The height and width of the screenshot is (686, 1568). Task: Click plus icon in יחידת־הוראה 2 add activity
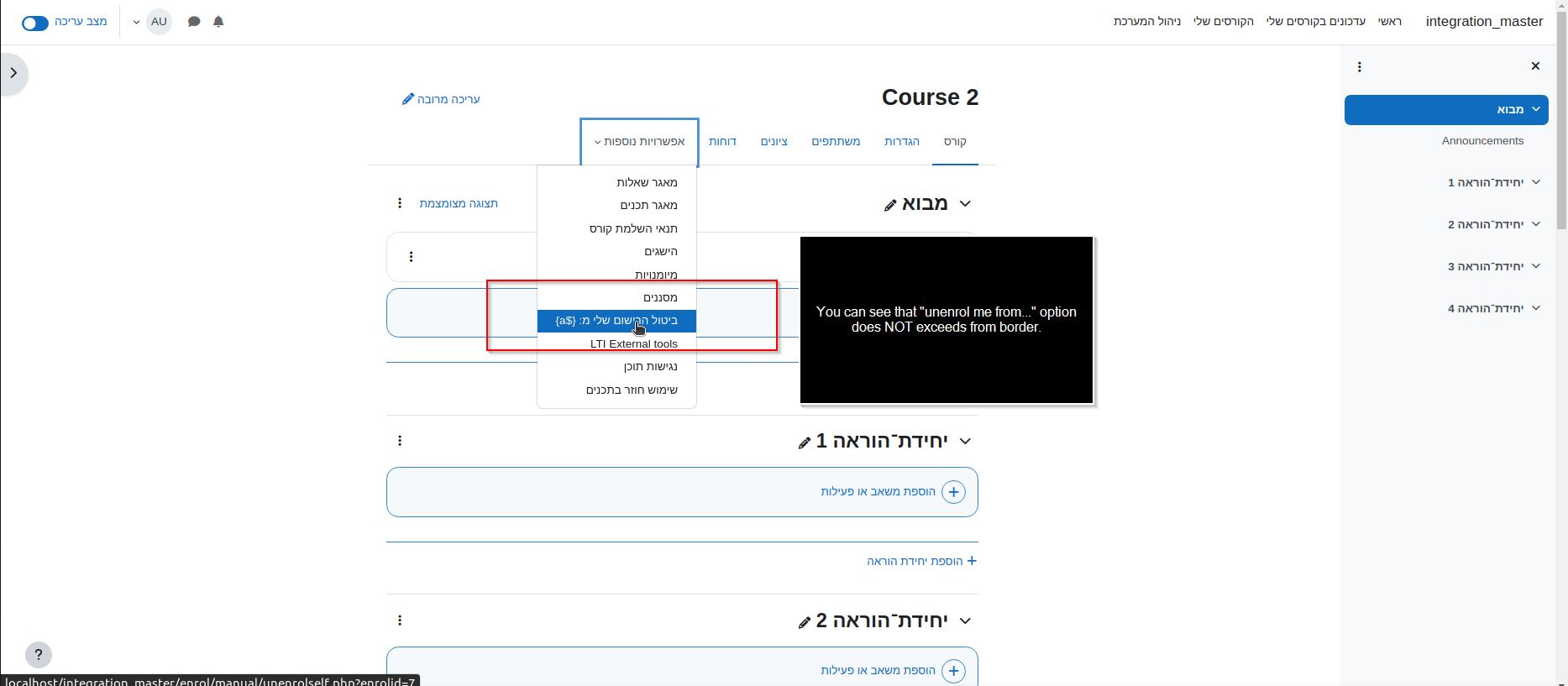[953, 671]
